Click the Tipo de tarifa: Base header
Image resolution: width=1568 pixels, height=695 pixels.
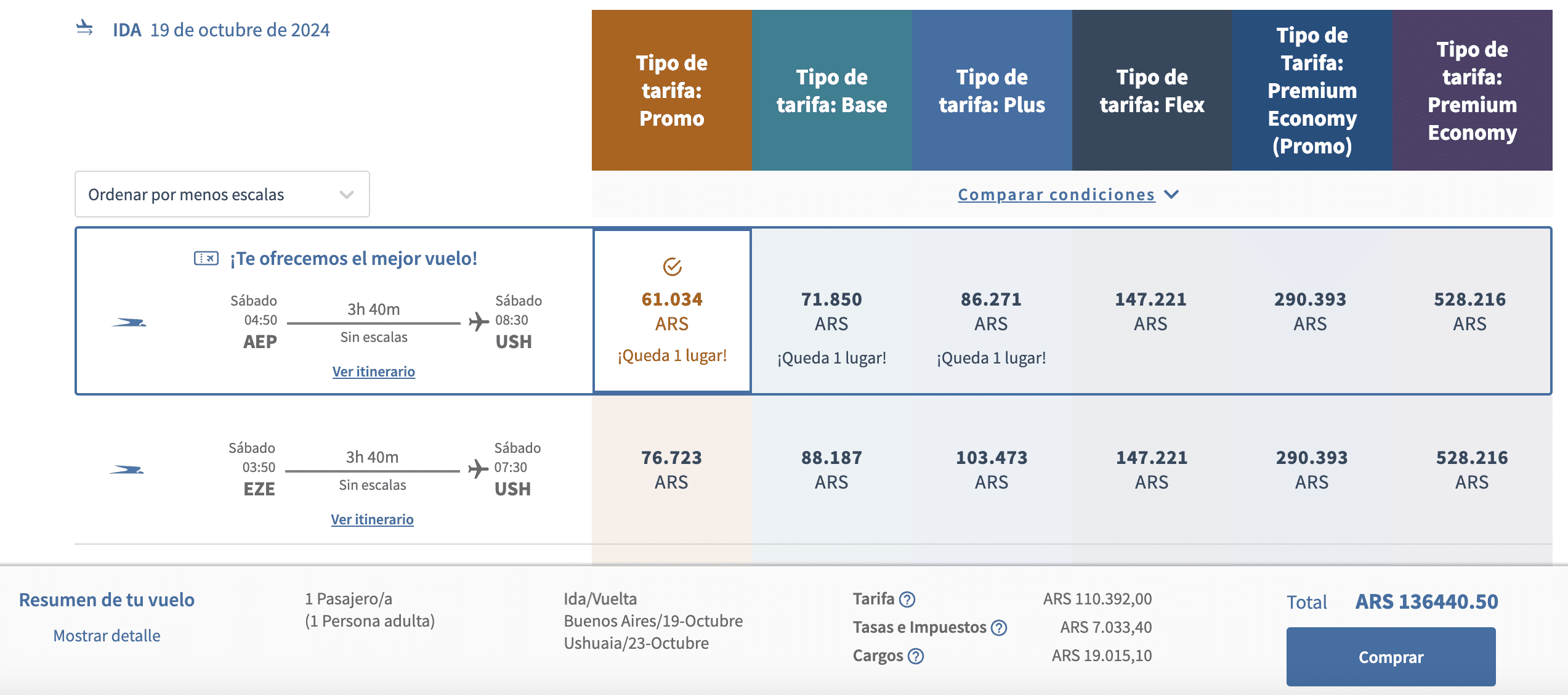pyautogui.click(x=831, y=91)
